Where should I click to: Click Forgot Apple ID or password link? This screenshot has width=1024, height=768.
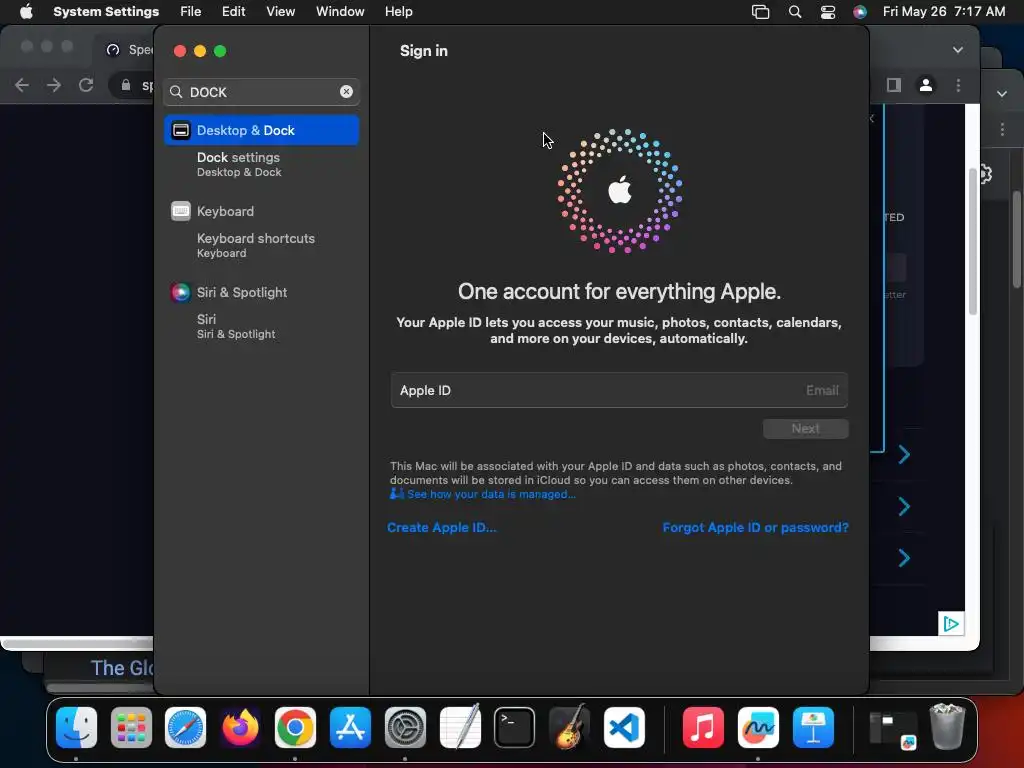tap(756, 527)
